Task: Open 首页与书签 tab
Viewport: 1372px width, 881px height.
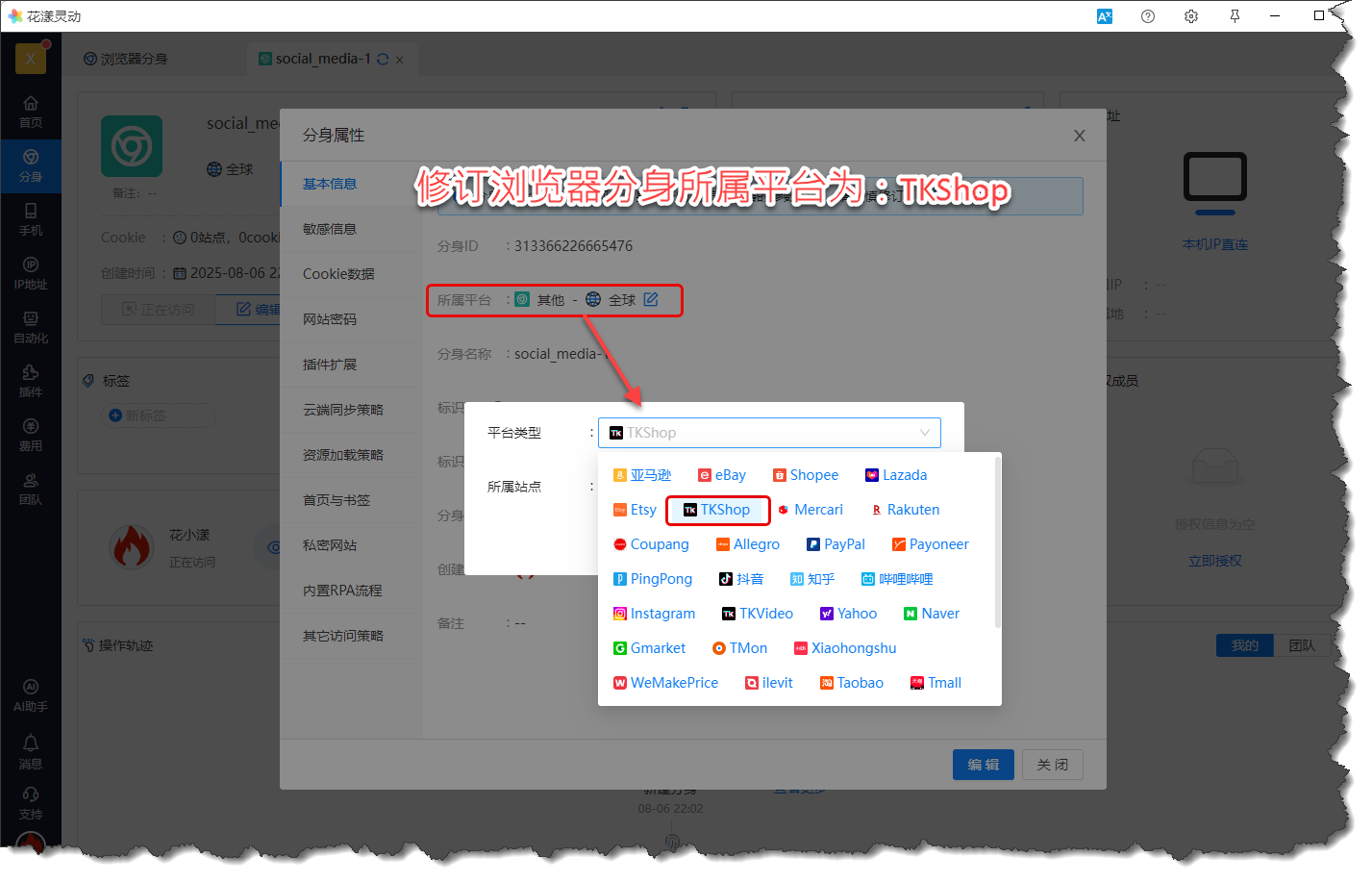Action: coord(337,500)
